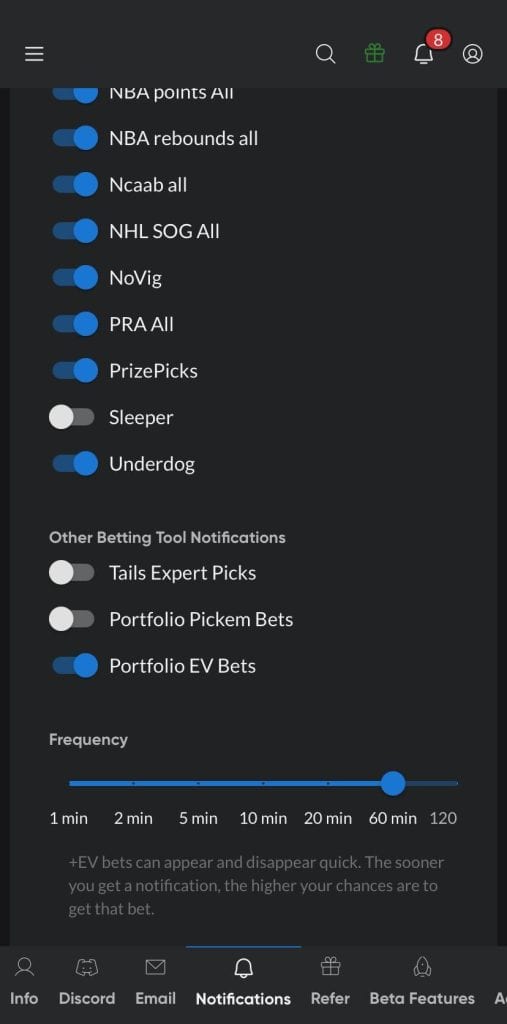Disable the Portfolio EV Bets toggle

(74, 665)
